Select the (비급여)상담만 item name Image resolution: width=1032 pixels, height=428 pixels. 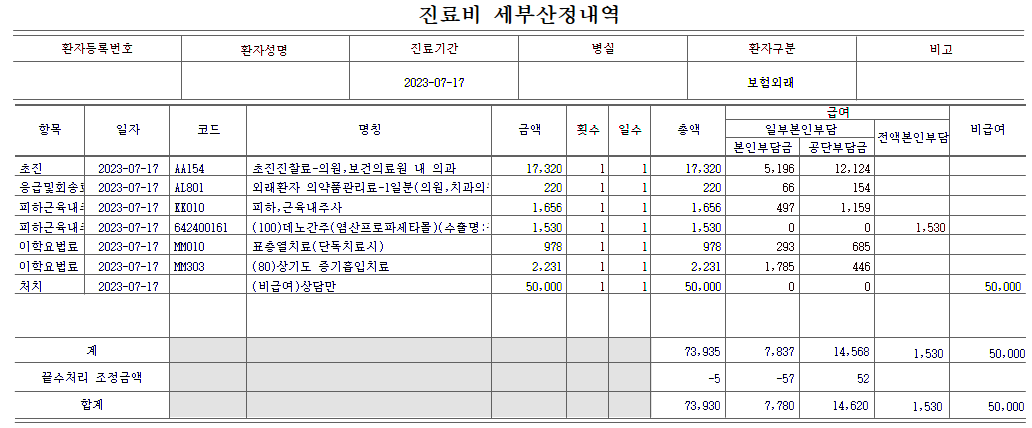pos(295,286)
